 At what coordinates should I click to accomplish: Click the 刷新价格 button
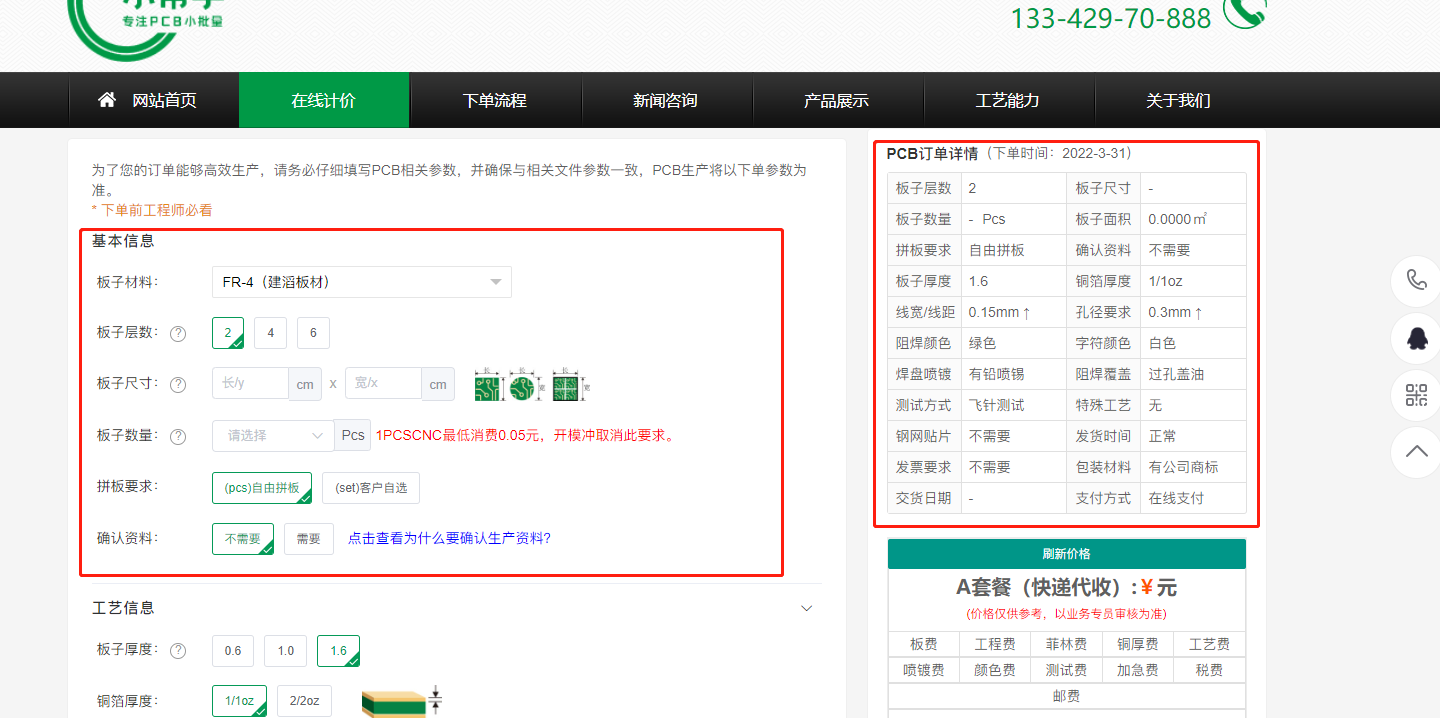[1066, 553]
